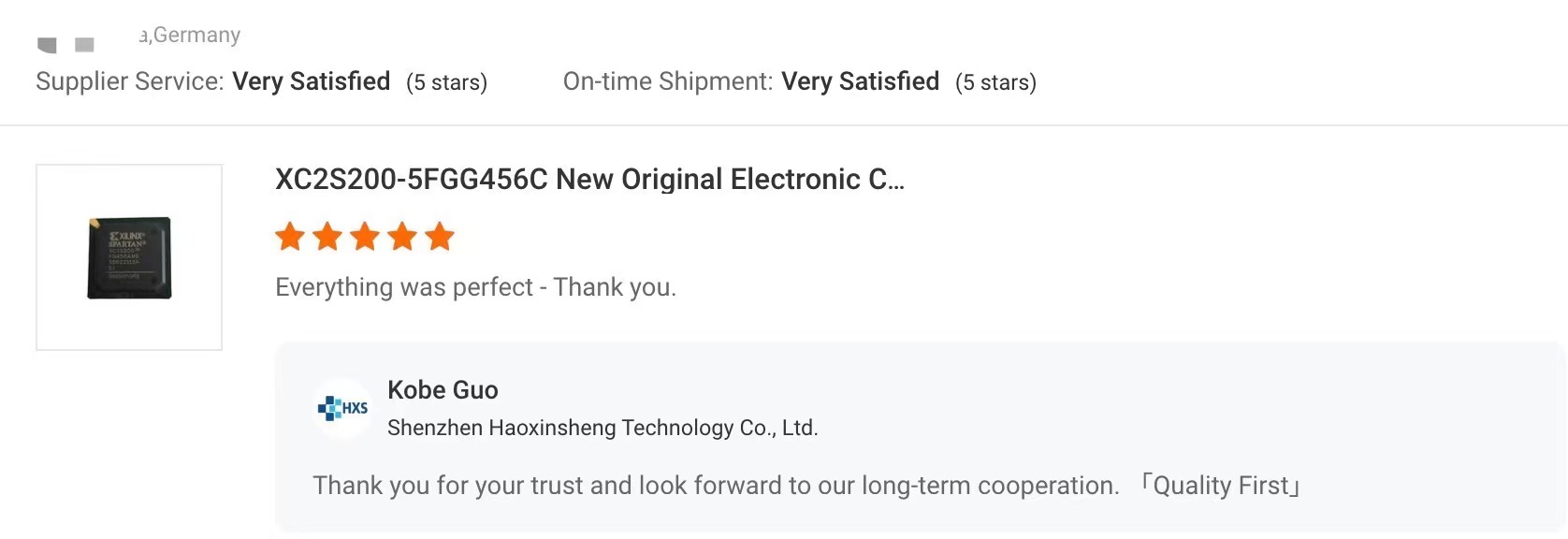This screenshot has height=539, width=1568.
Task: Select the fifth orange rating star
Action: [x=440, y=237]
